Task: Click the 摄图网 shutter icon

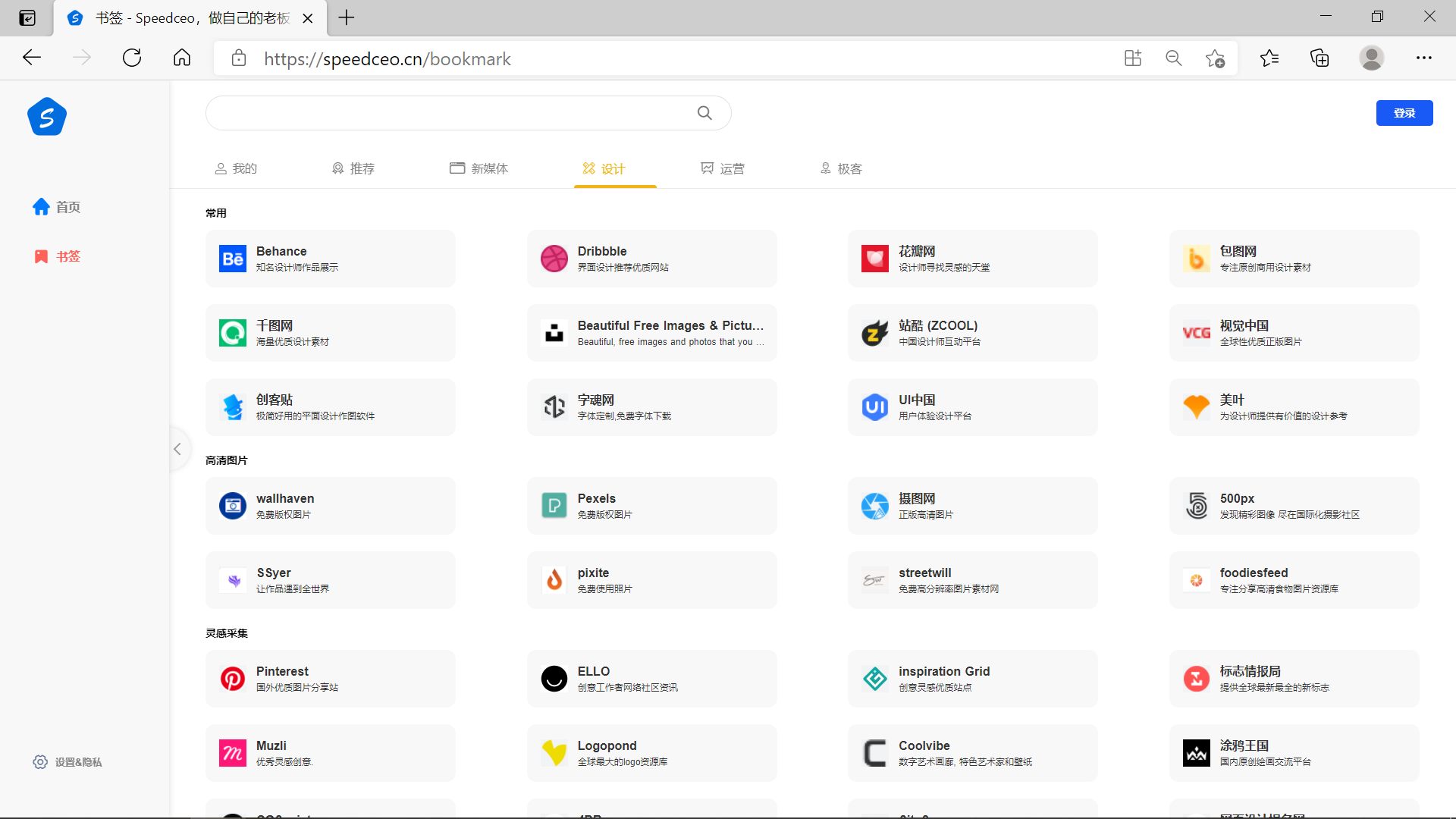Action: [x=875, y=506]
